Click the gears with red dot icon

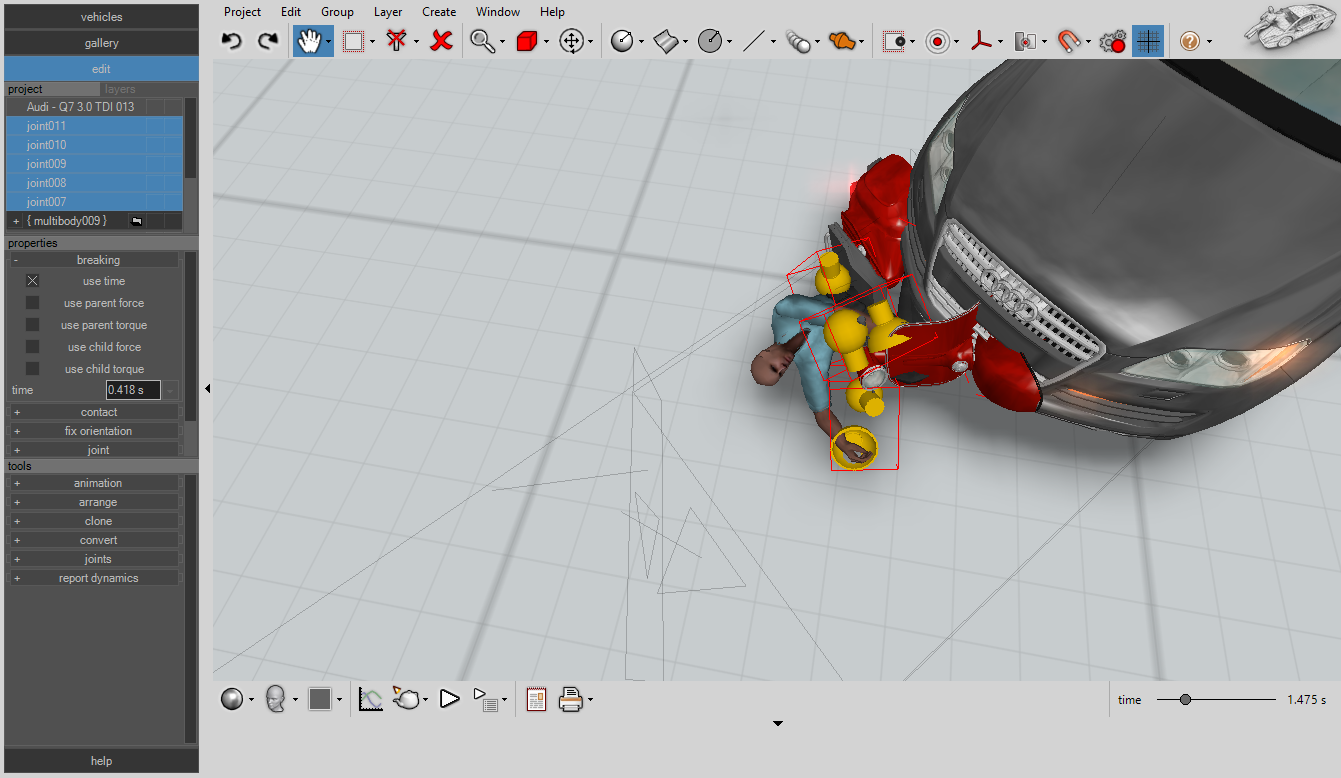(1112, 41)
